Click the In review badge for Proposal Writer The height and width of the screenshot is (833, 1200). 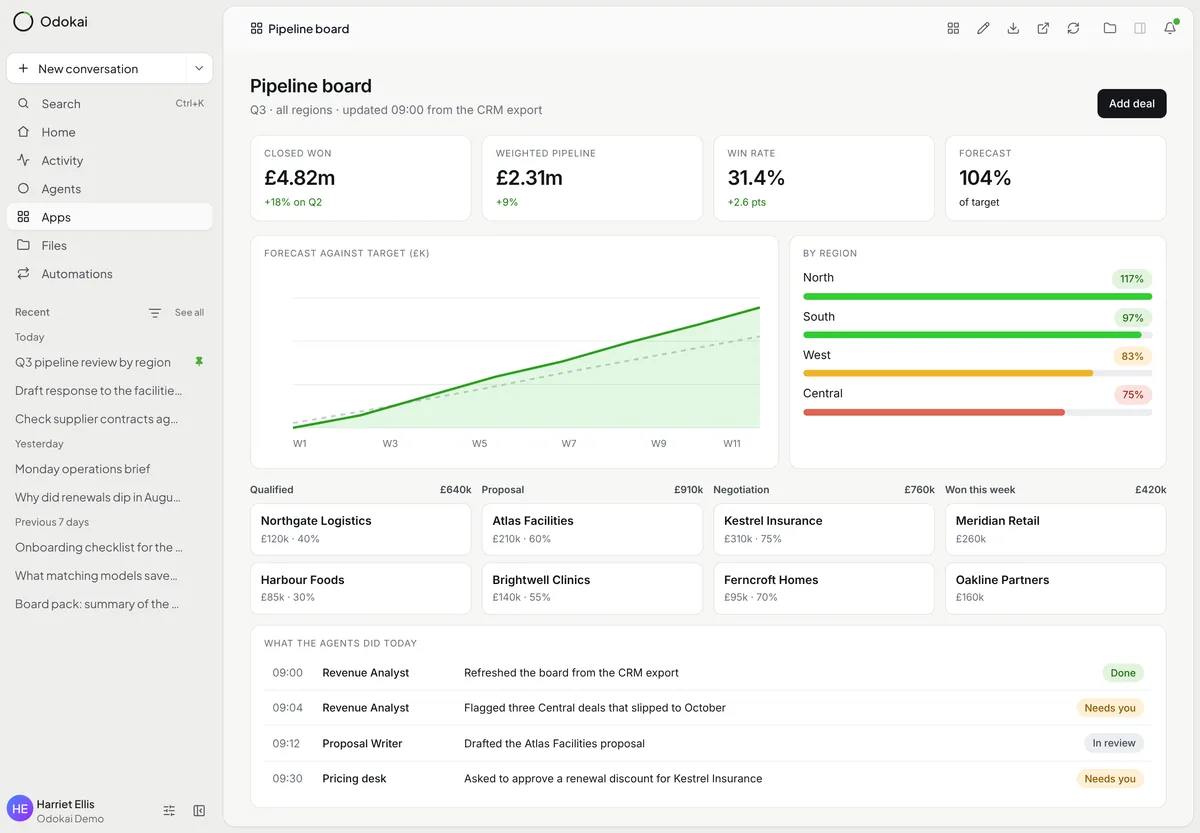click(x=1114, y=743)
